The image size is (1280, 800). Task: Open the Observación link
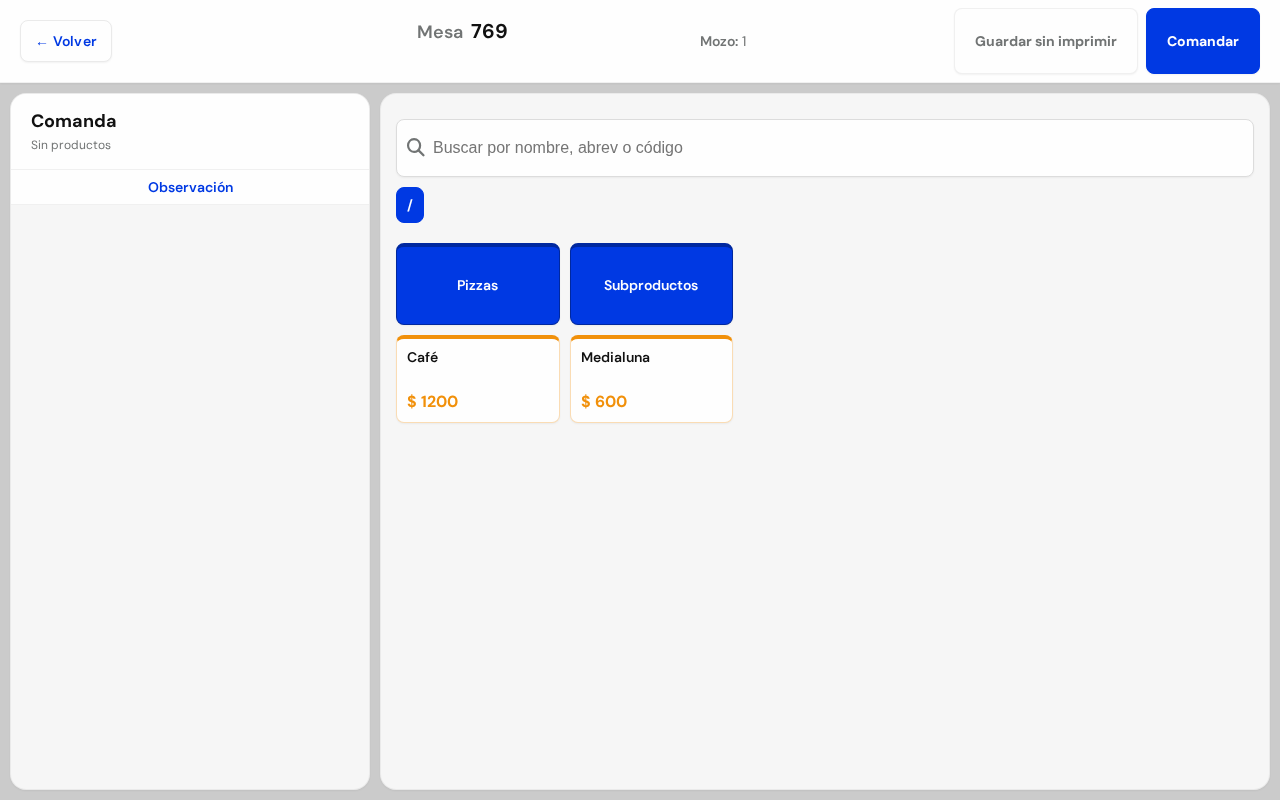190,187
